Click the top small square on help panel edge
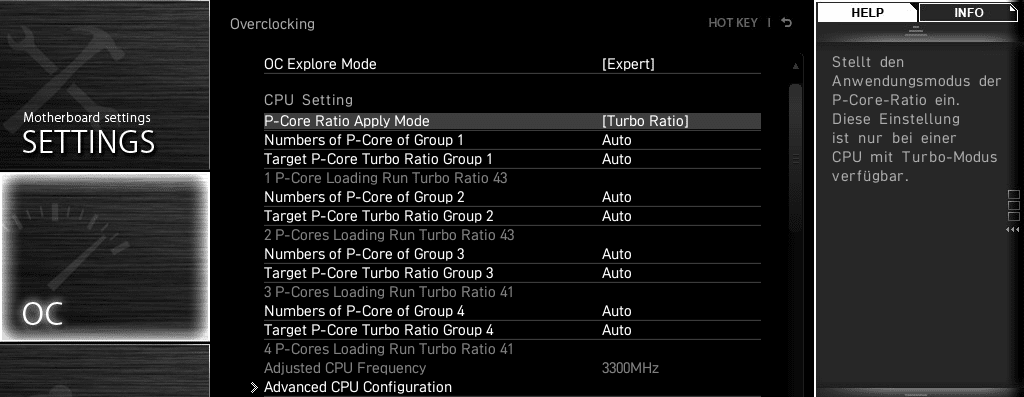 coord(1014,195)
